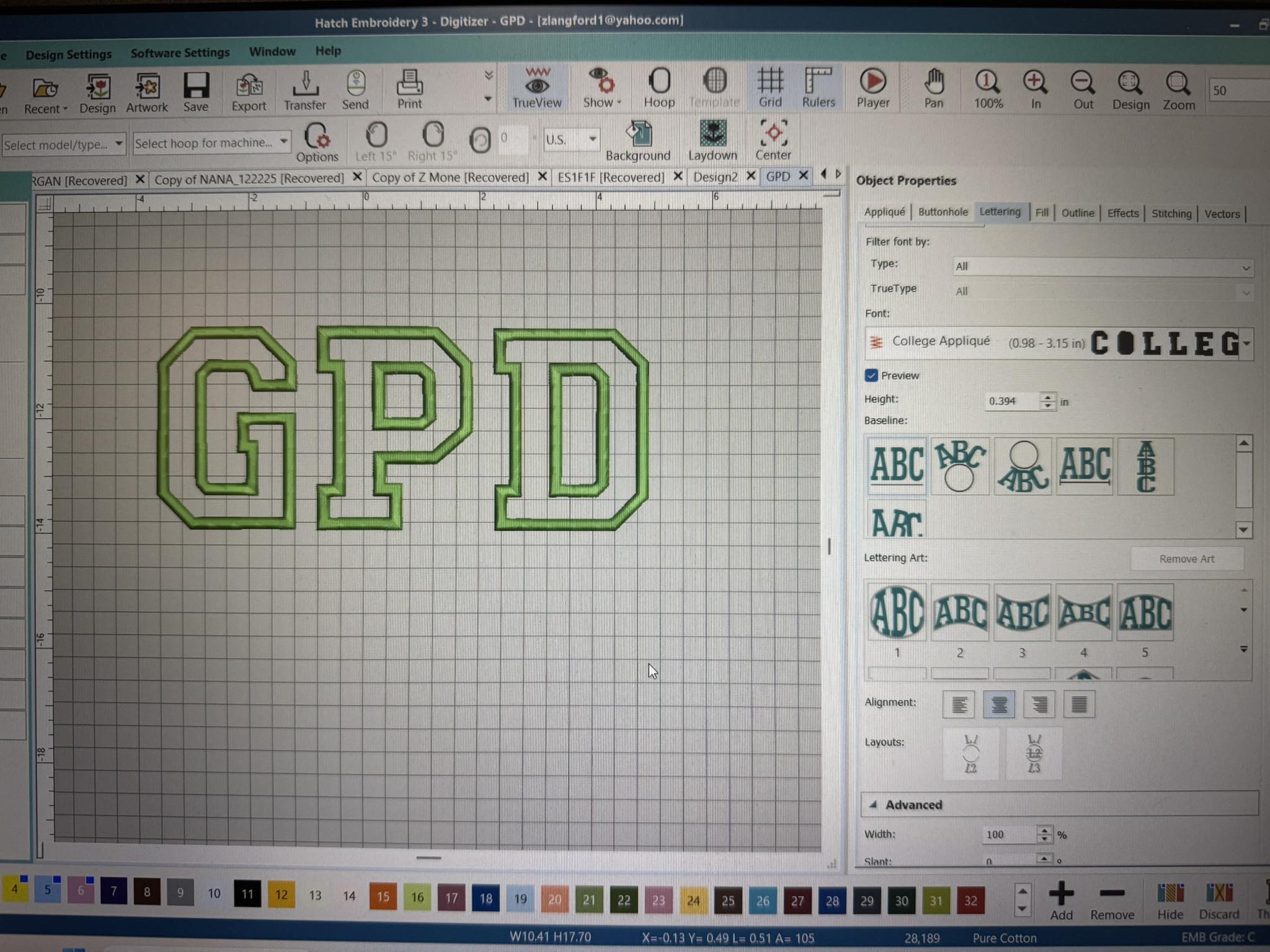This screenshot has height=952, width=1270.
Task: Uncheck the Preview checkbox
Action: [x=871, y=376]
